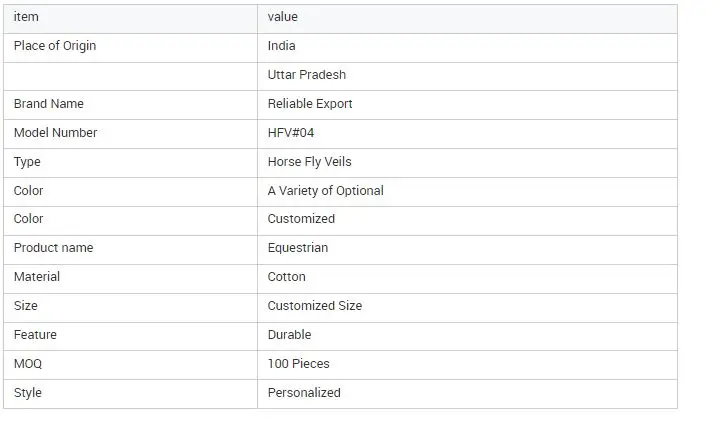
Task: Select the 'Uttar Pradesh' text
Action: pyautogui.click(x=307, y=75)
